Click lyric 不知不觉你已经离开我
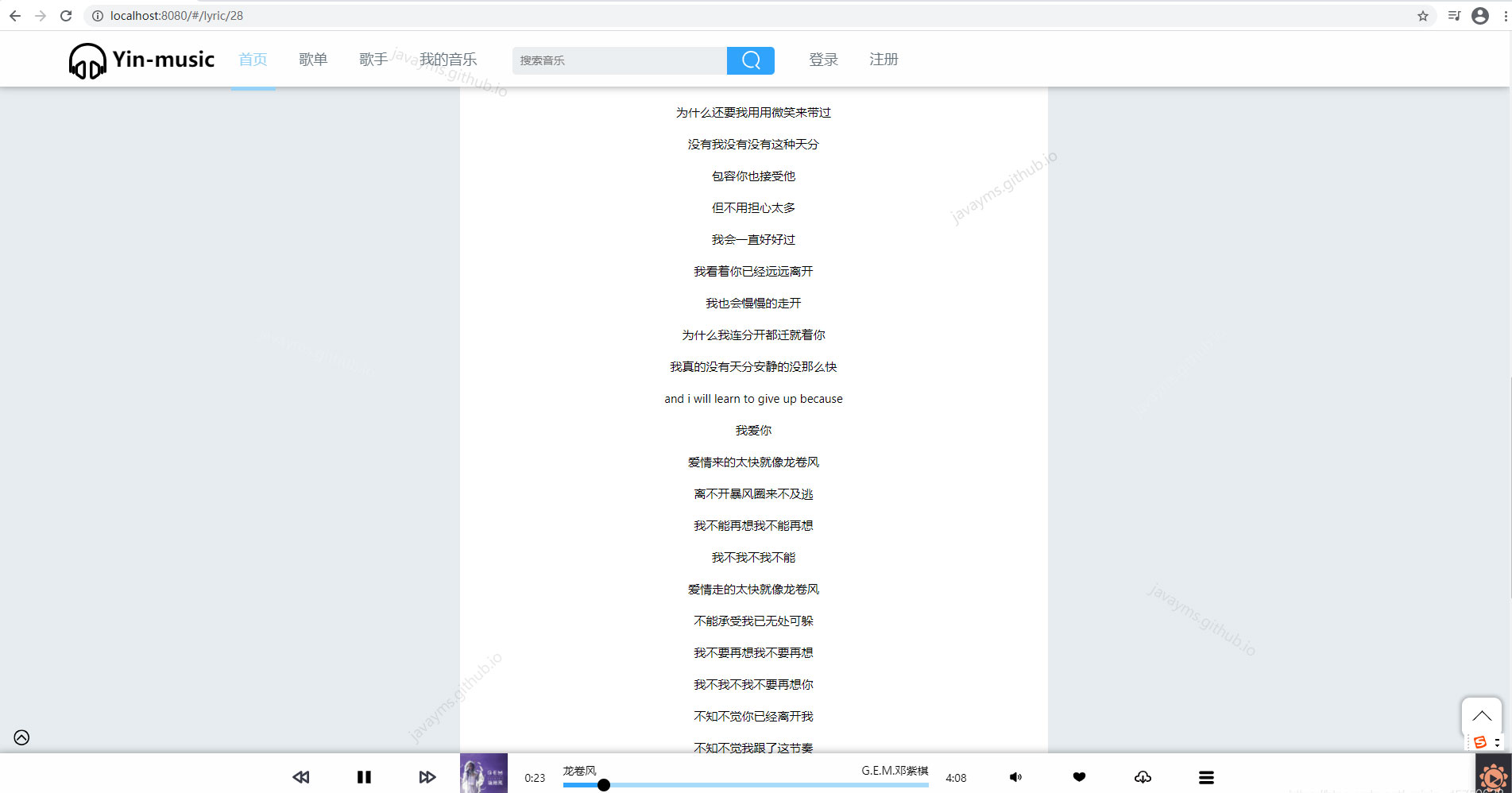This screenshot has height=793, width=1512. coord(753,717)
